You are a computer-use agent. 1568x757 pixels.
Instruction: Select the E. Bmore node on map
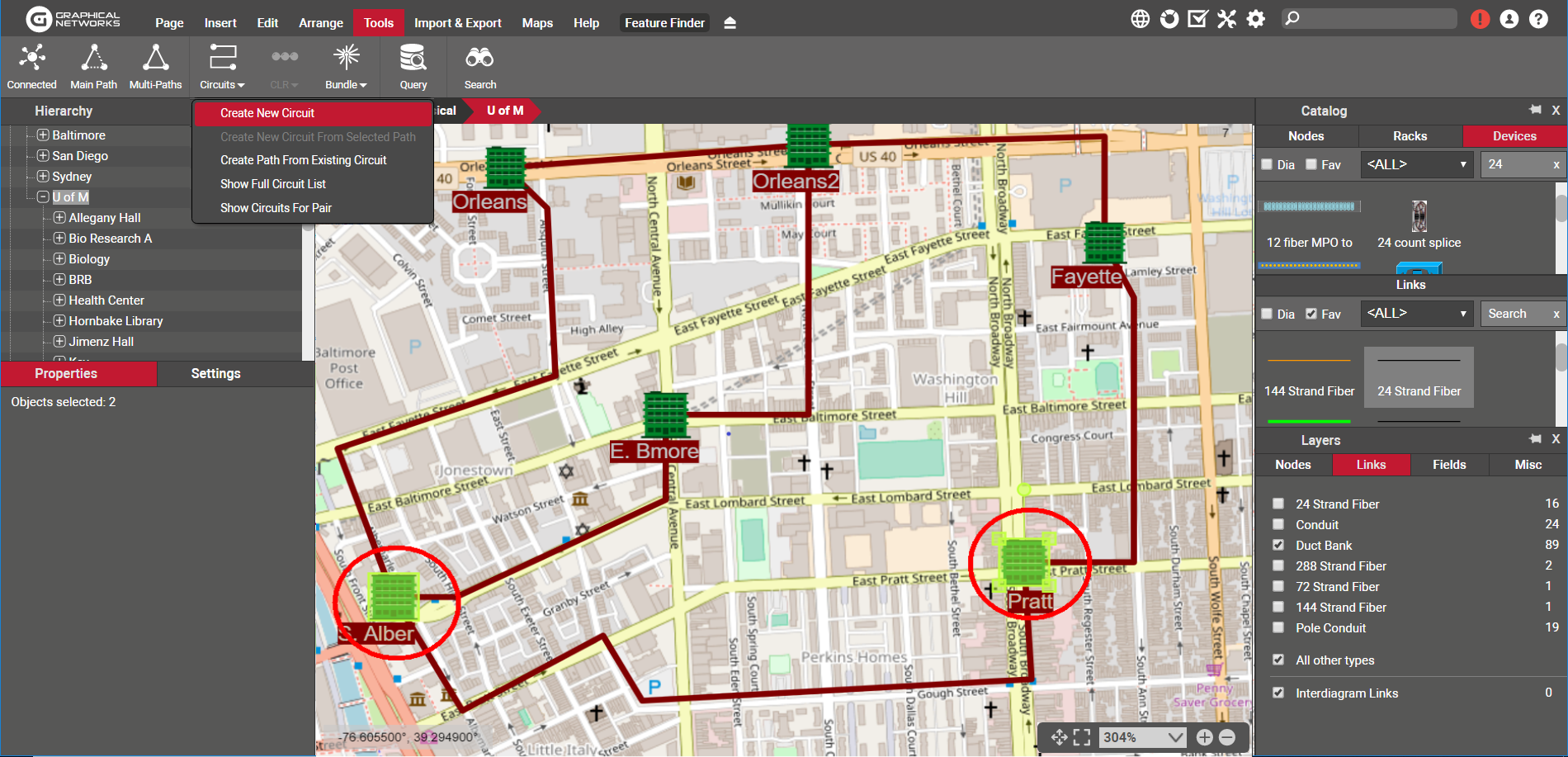665,415
